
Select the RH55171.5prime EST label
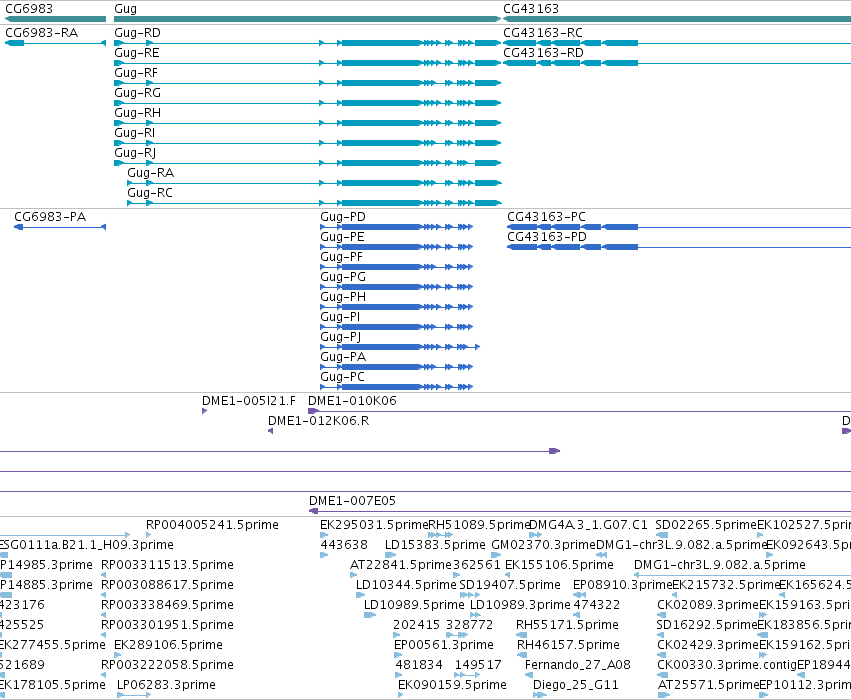[x=567, y=625]
